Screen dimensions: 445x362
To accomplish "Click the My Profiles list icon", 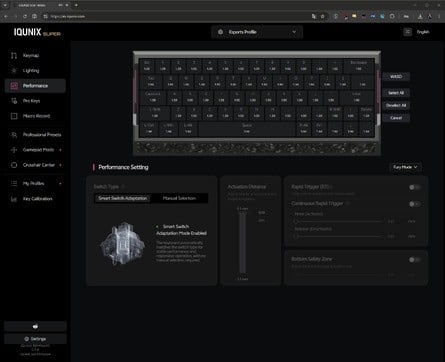I will coord(14,183).
